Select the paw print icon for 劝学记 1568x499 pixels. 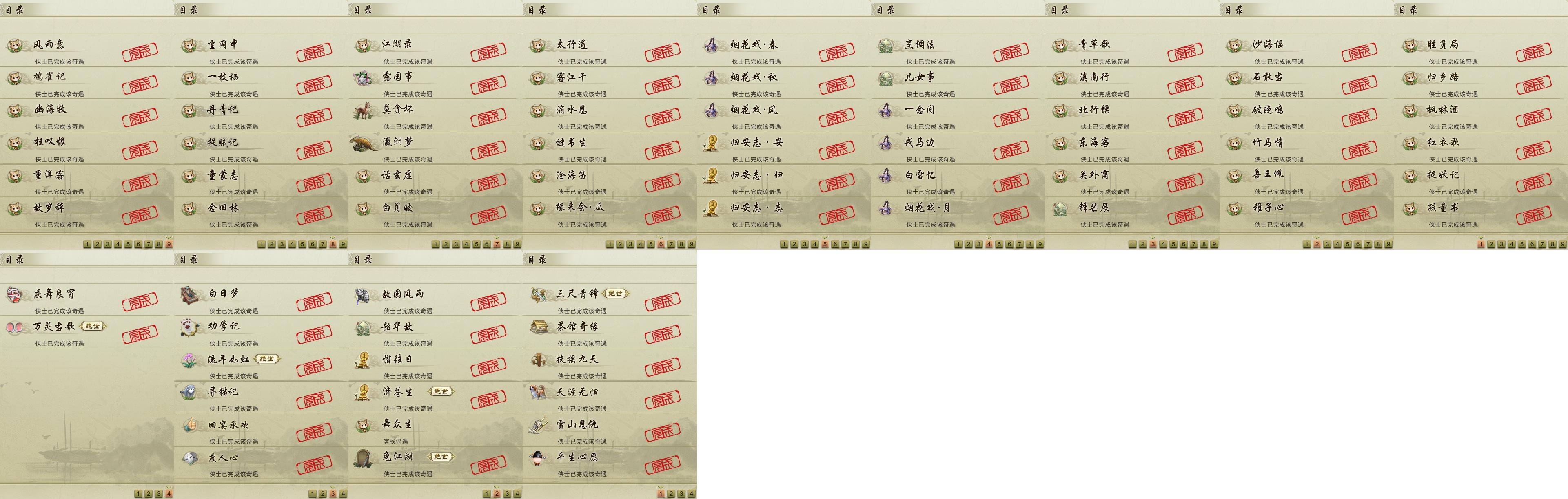[189, 327]
